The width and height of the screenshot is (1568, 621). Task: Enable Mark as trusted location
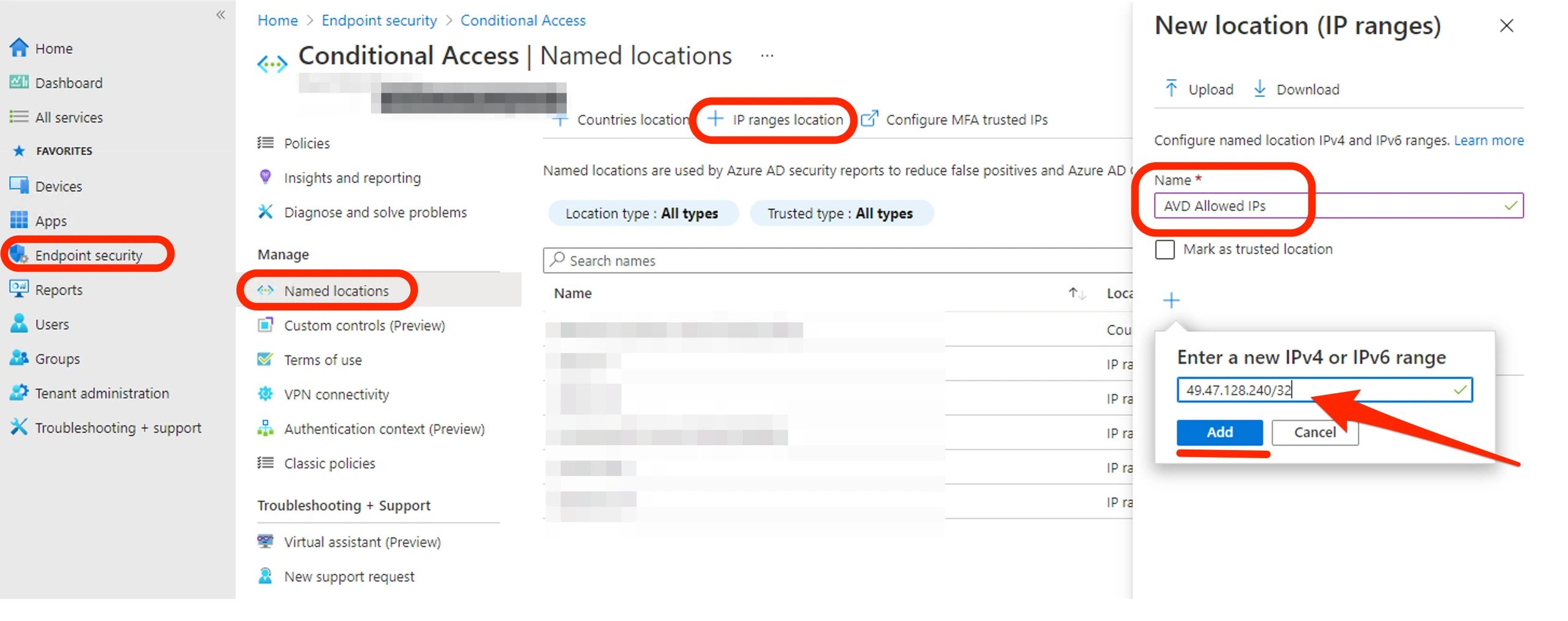[x=1164, y=249]
